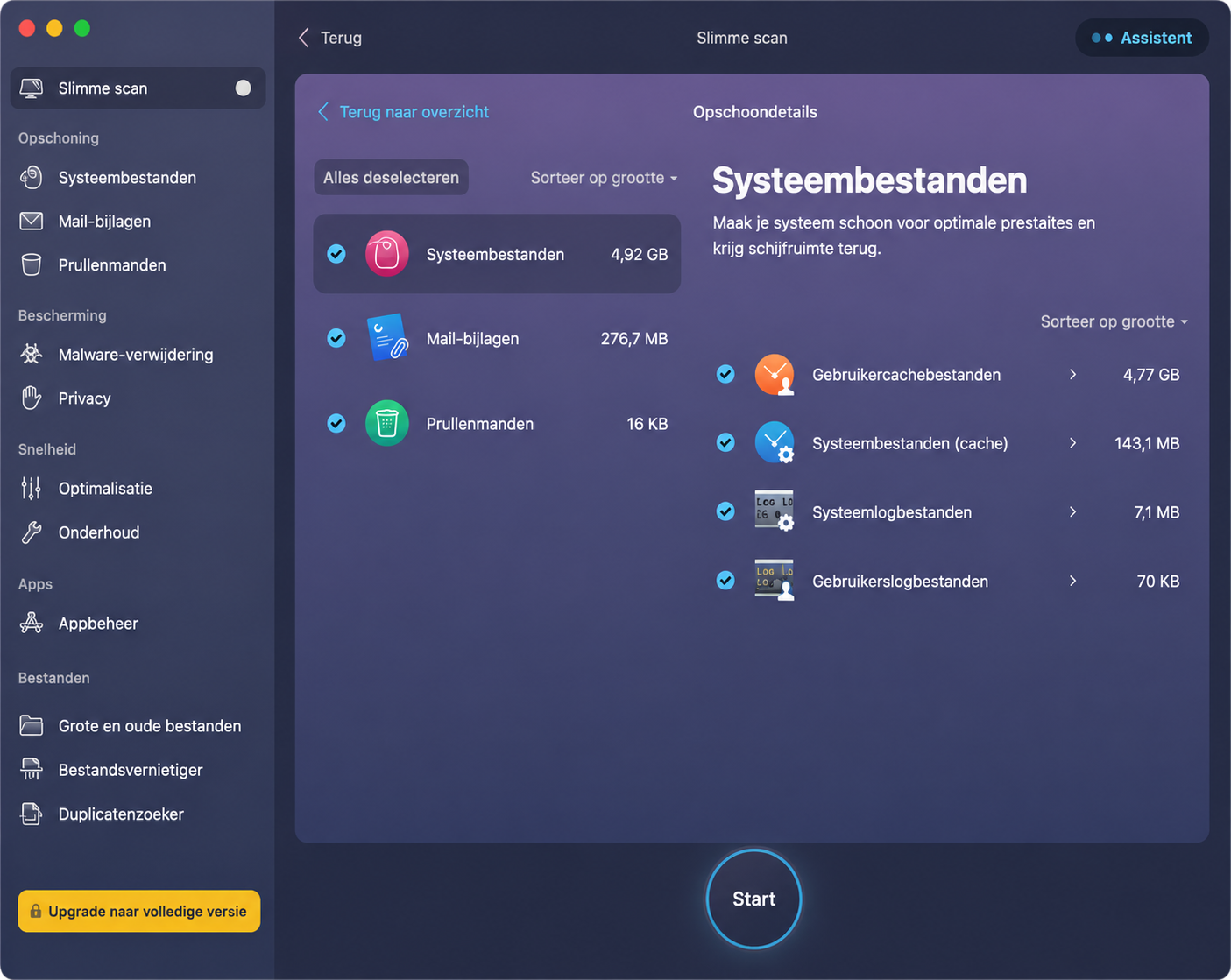The height and width of the screenshot is (980, 1231).
Task: Open the left Sorteer op grootte dropdown
Action: click(604, 178)
